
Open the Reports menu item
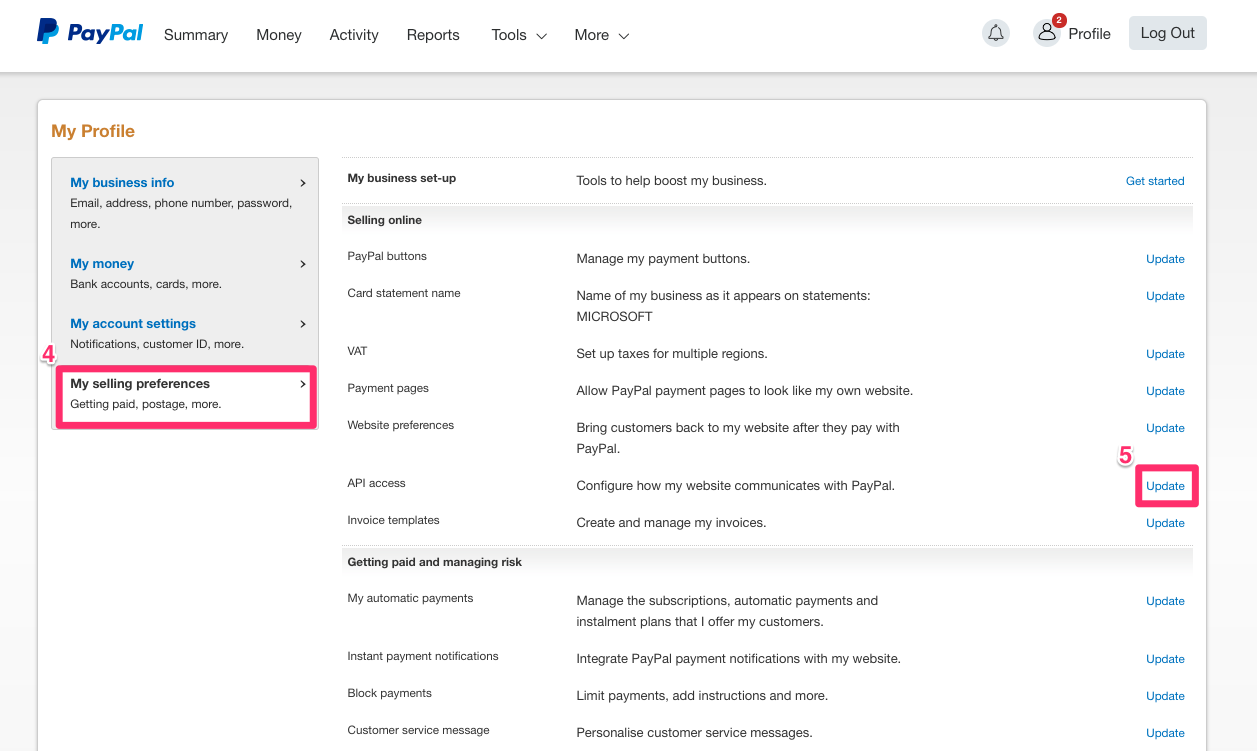[x=433, y=35]
